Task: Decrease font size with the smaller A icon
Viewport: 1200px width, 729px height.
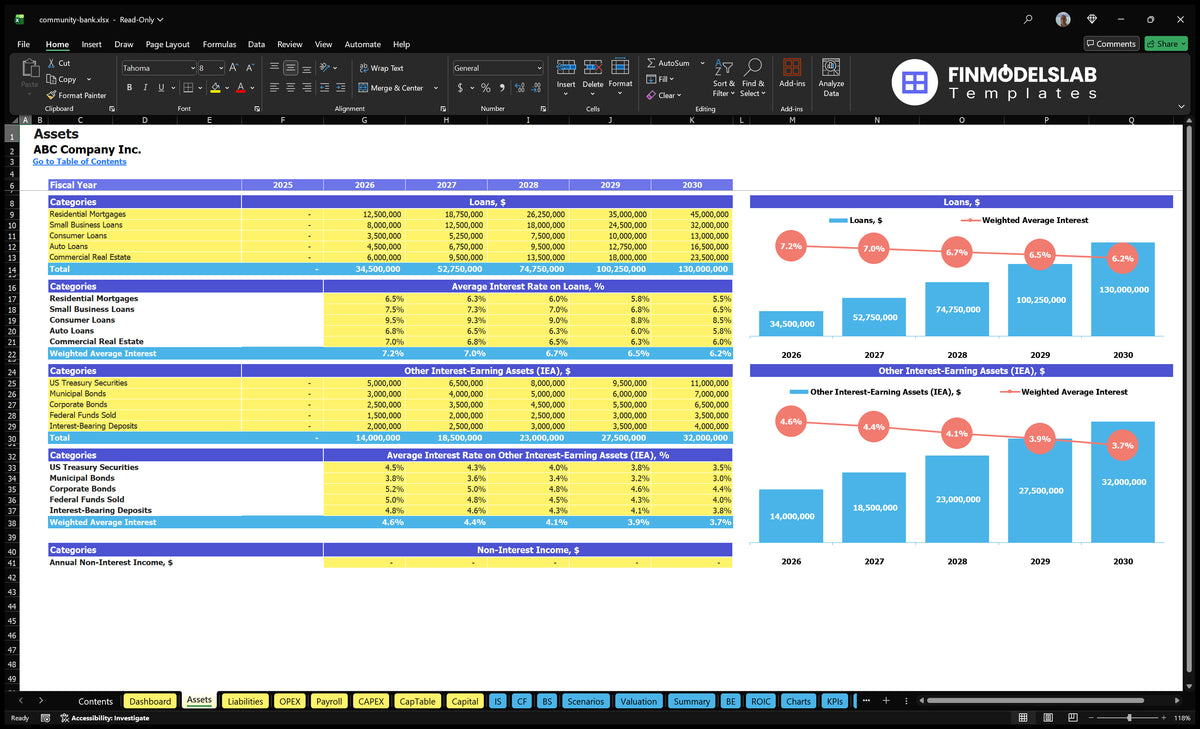Action: 250,68
